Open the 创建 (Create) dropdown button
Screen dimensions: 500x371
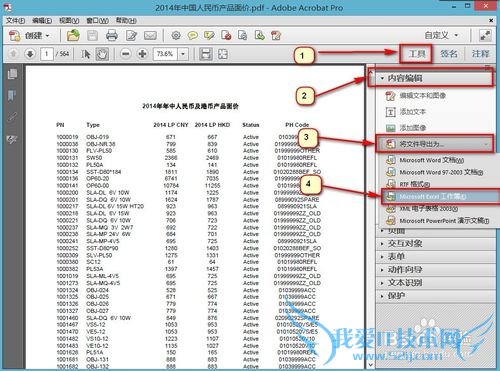29,35
